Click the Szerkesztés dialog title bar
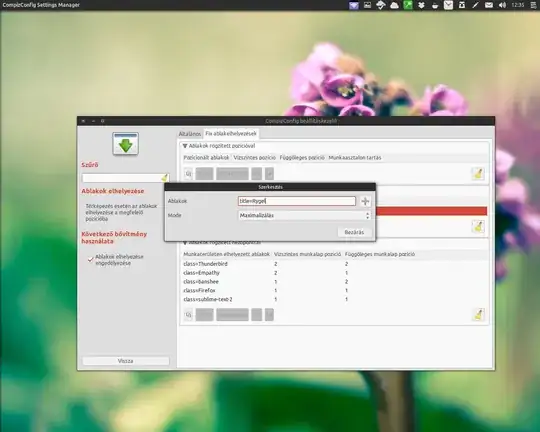 [270, 187]
